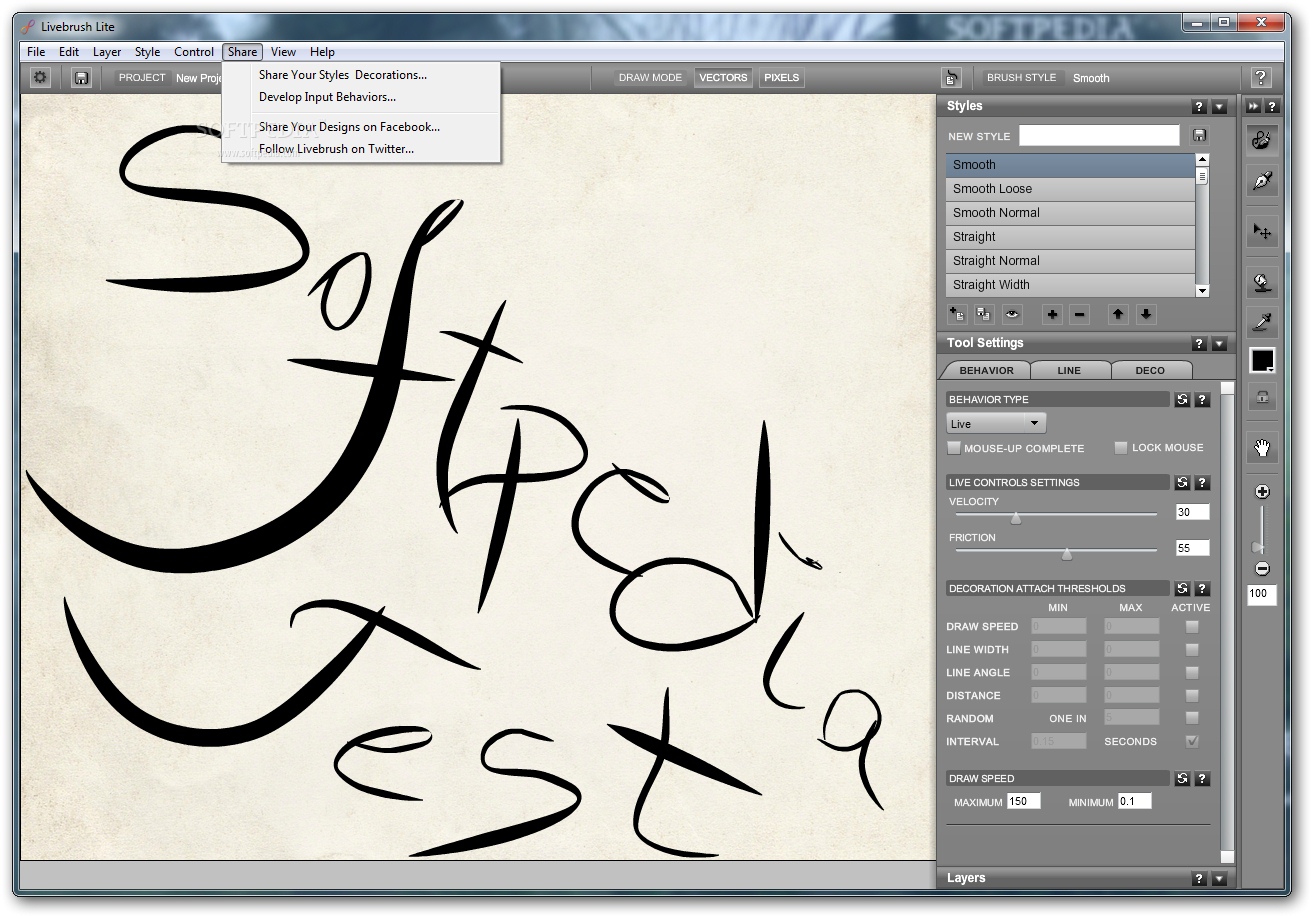Click the styles list scroll-down arrow
1312x917 pixels.
pos(1202,291)
